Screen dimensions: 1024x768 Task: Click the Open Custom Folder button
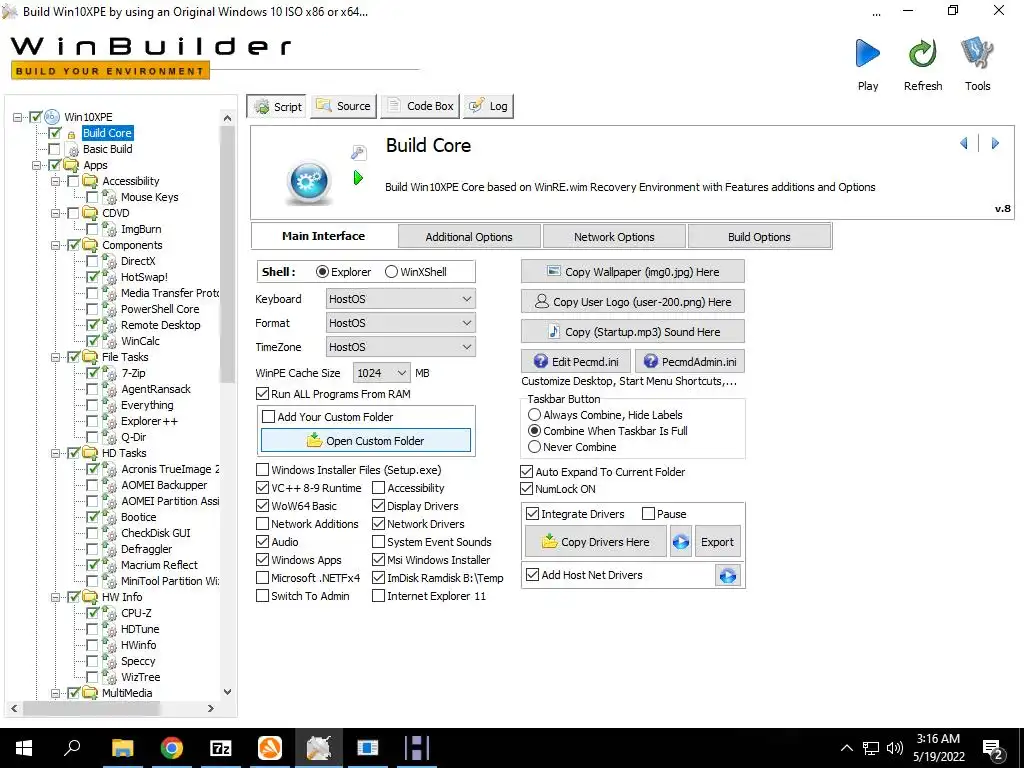pos(366,441)
